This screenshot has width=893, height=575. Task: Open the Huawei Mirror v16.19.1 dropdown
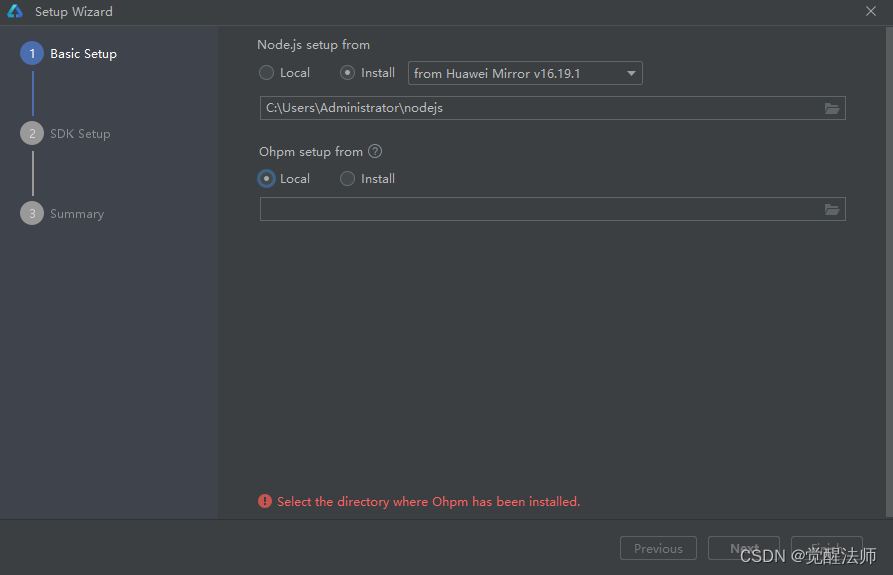tap(525, 73)
